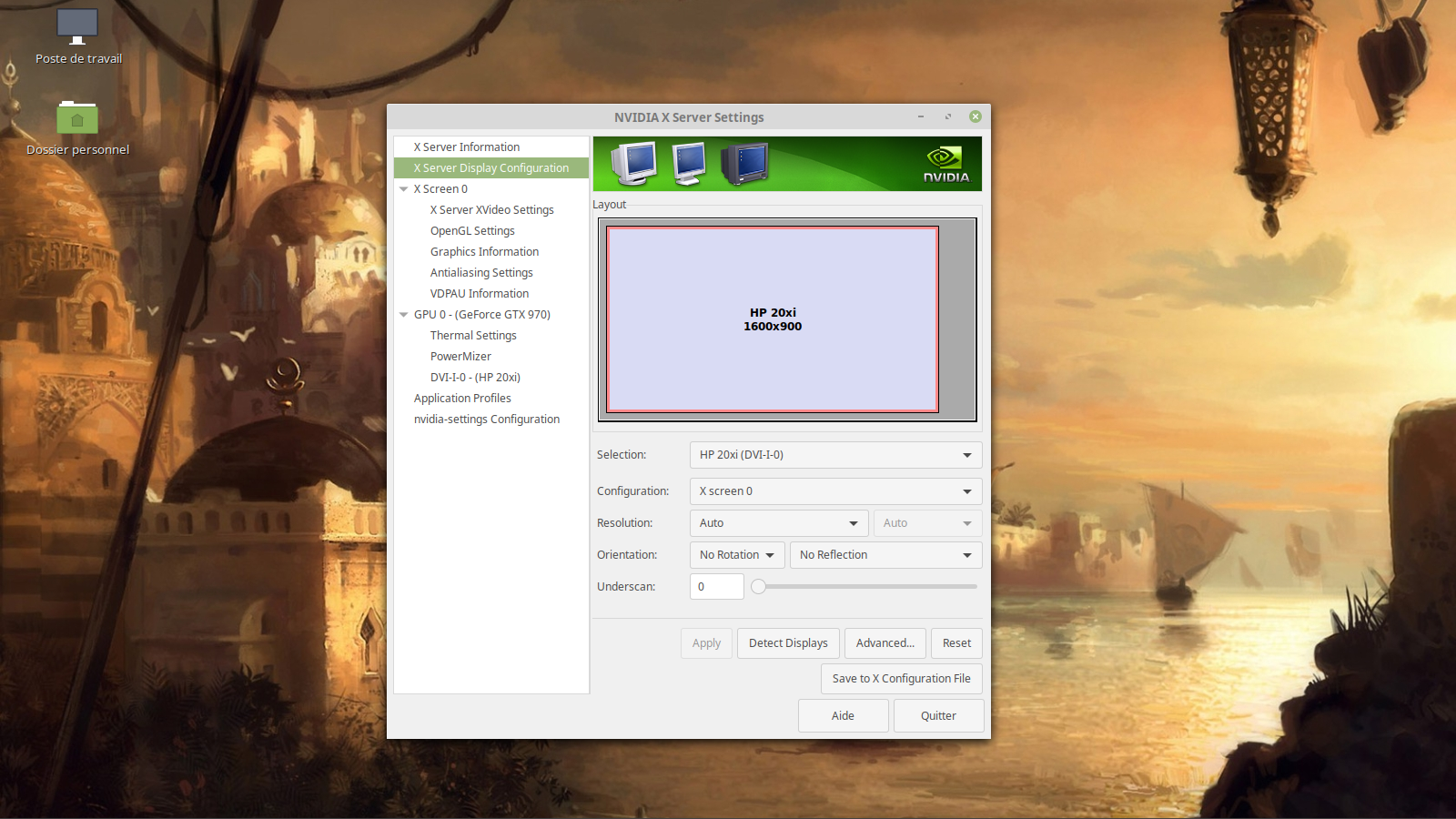Open the Selection dropdown for HP 20xi
Screen dimensions: 1456x819
(x=834, y=455)
